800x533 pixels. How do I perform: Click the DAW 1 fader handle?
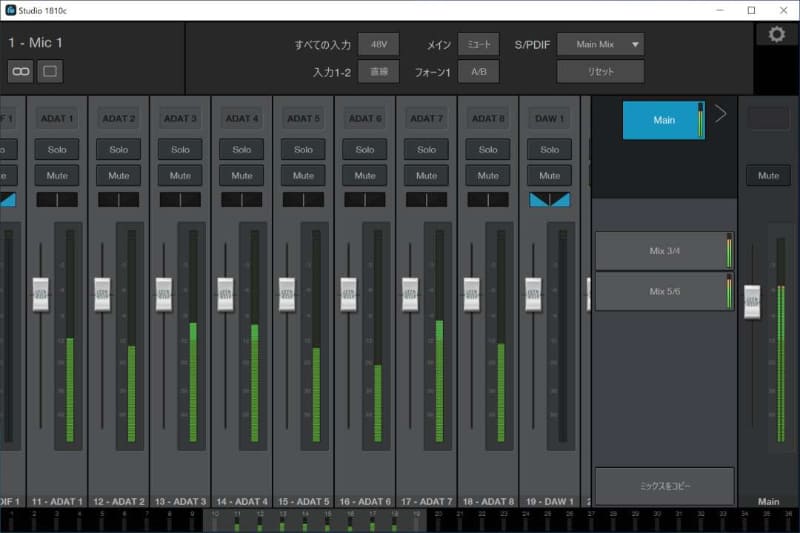(x=533, y=294)
